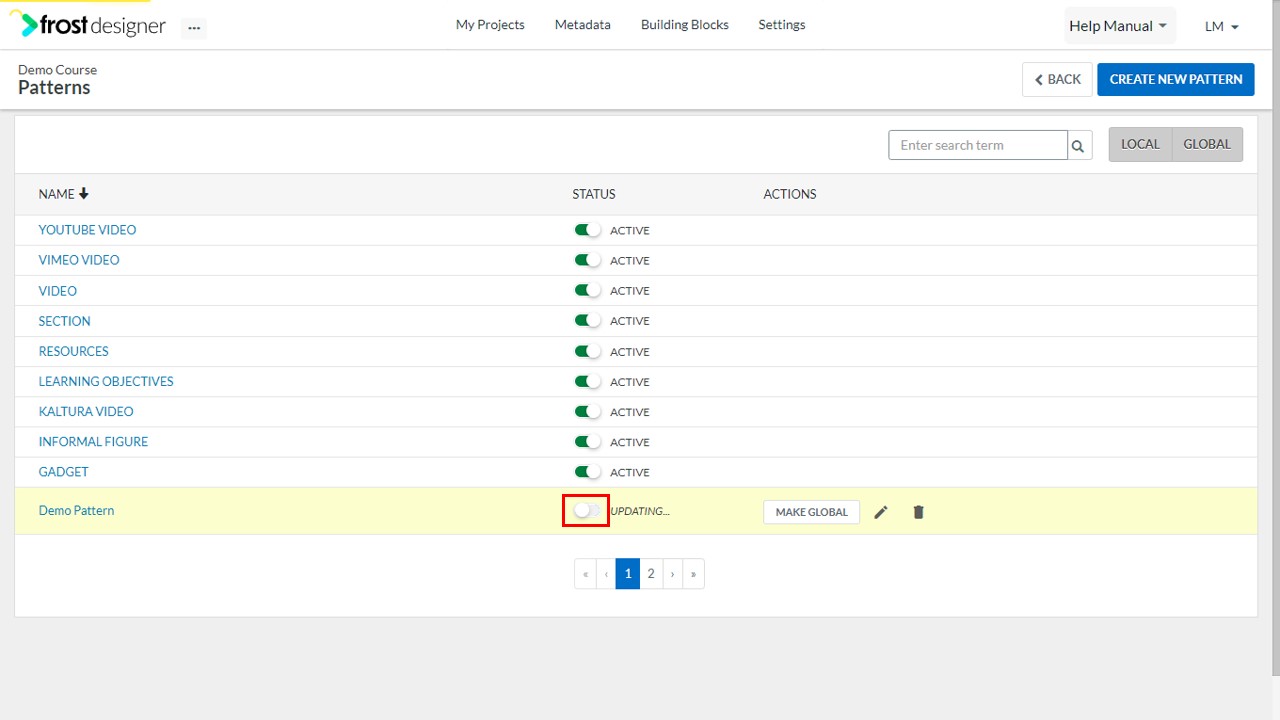Click MAKE GLOBAL for Demo Pattern
The height and width of the screenshot is (720, 1280).
(811, 512)
